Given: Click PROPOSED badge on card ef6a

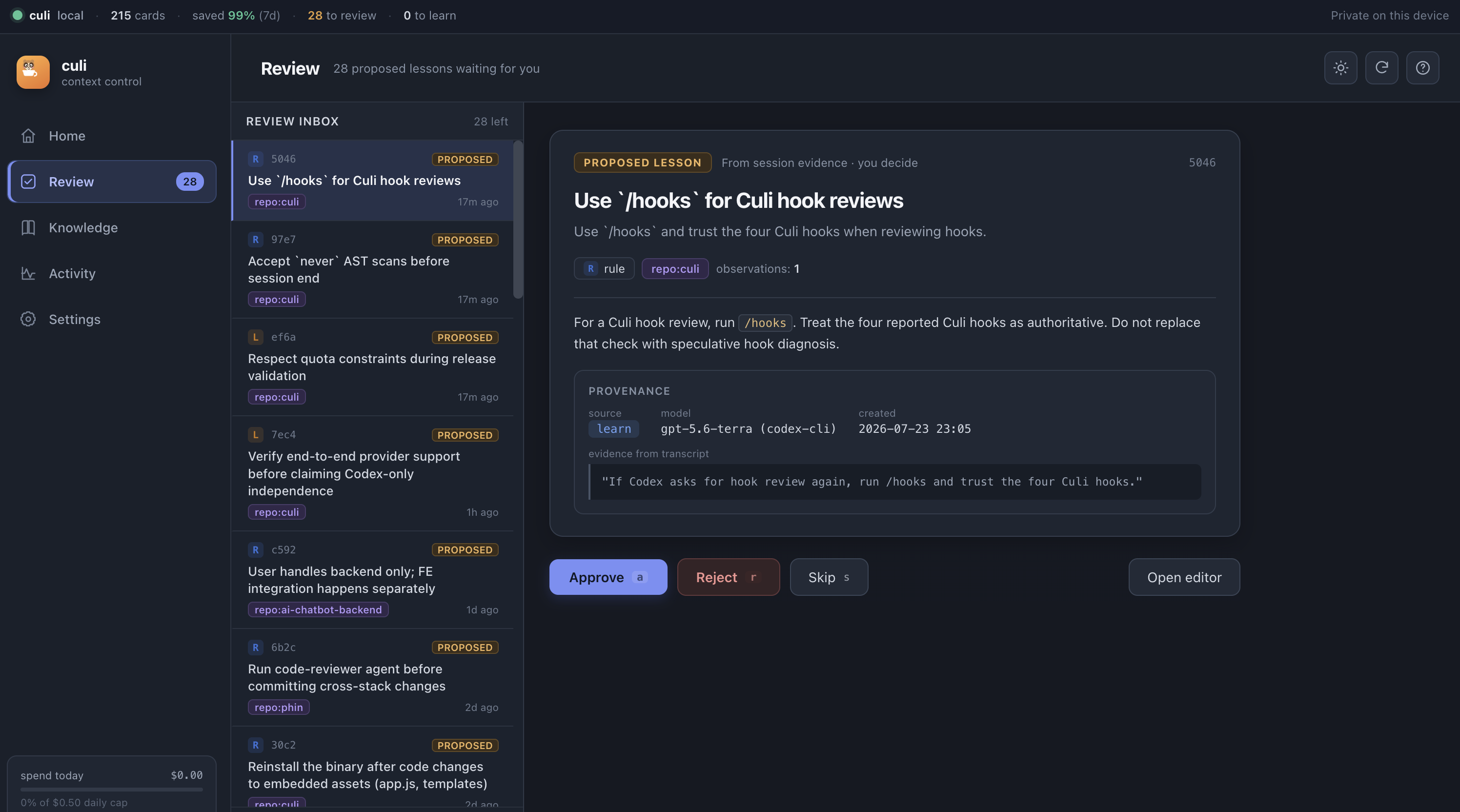Looking at the screenshot, I should 465,337.
